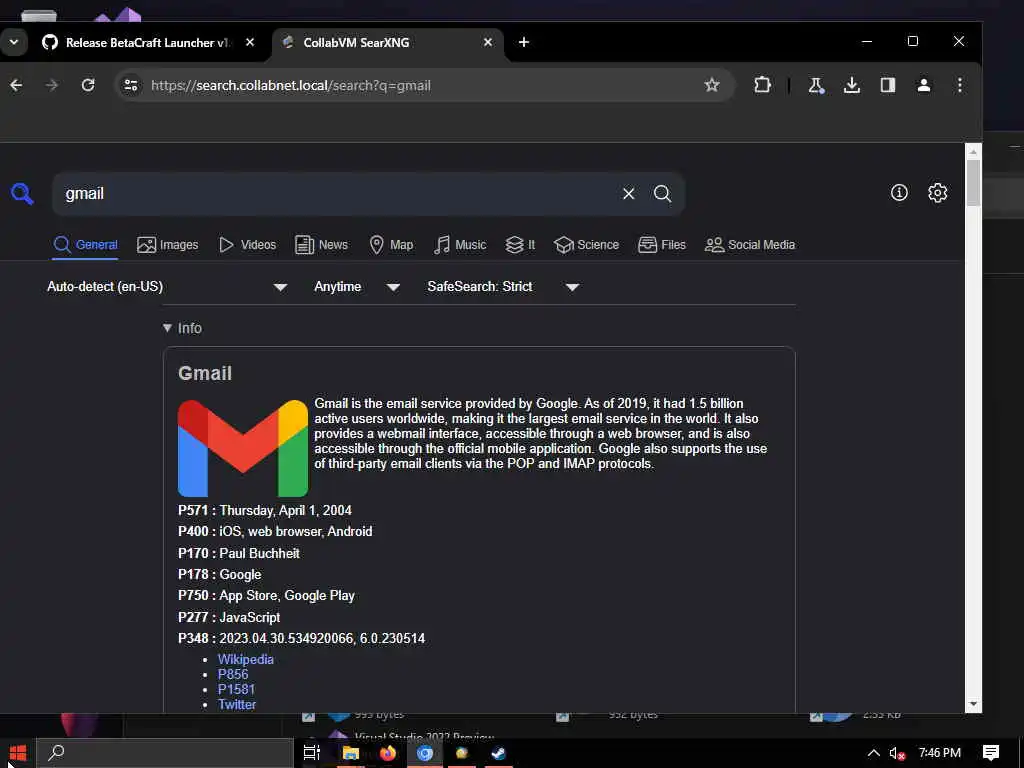Bookmark this page with the star icon

712,85
